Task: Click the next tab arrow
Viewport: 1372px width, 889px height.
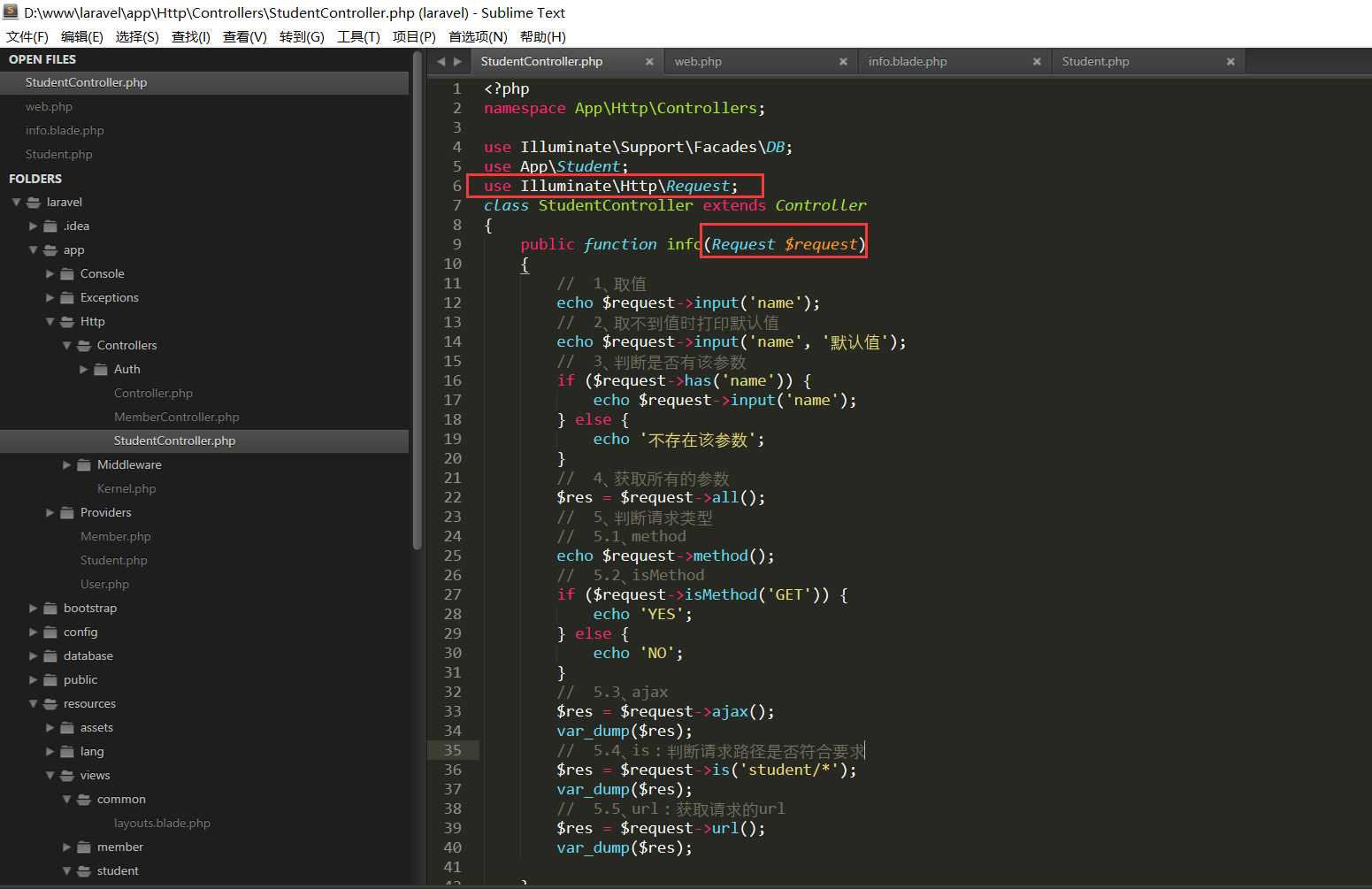Action: (x=457, y=61)
